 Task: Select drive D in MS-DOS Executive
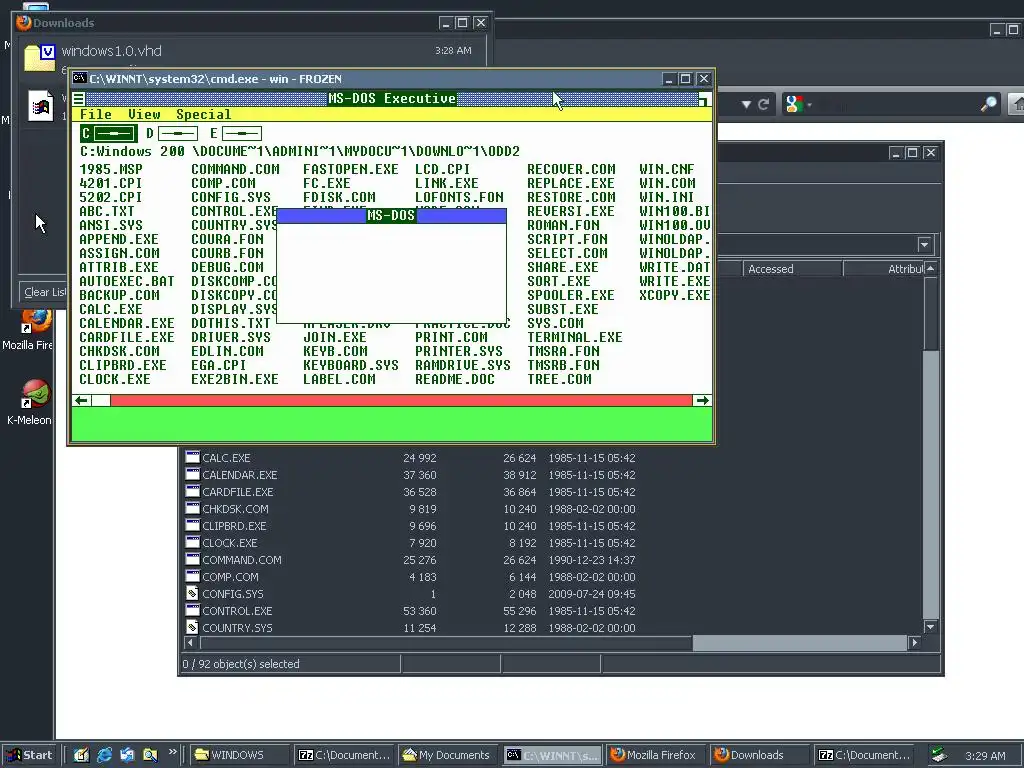172,133
